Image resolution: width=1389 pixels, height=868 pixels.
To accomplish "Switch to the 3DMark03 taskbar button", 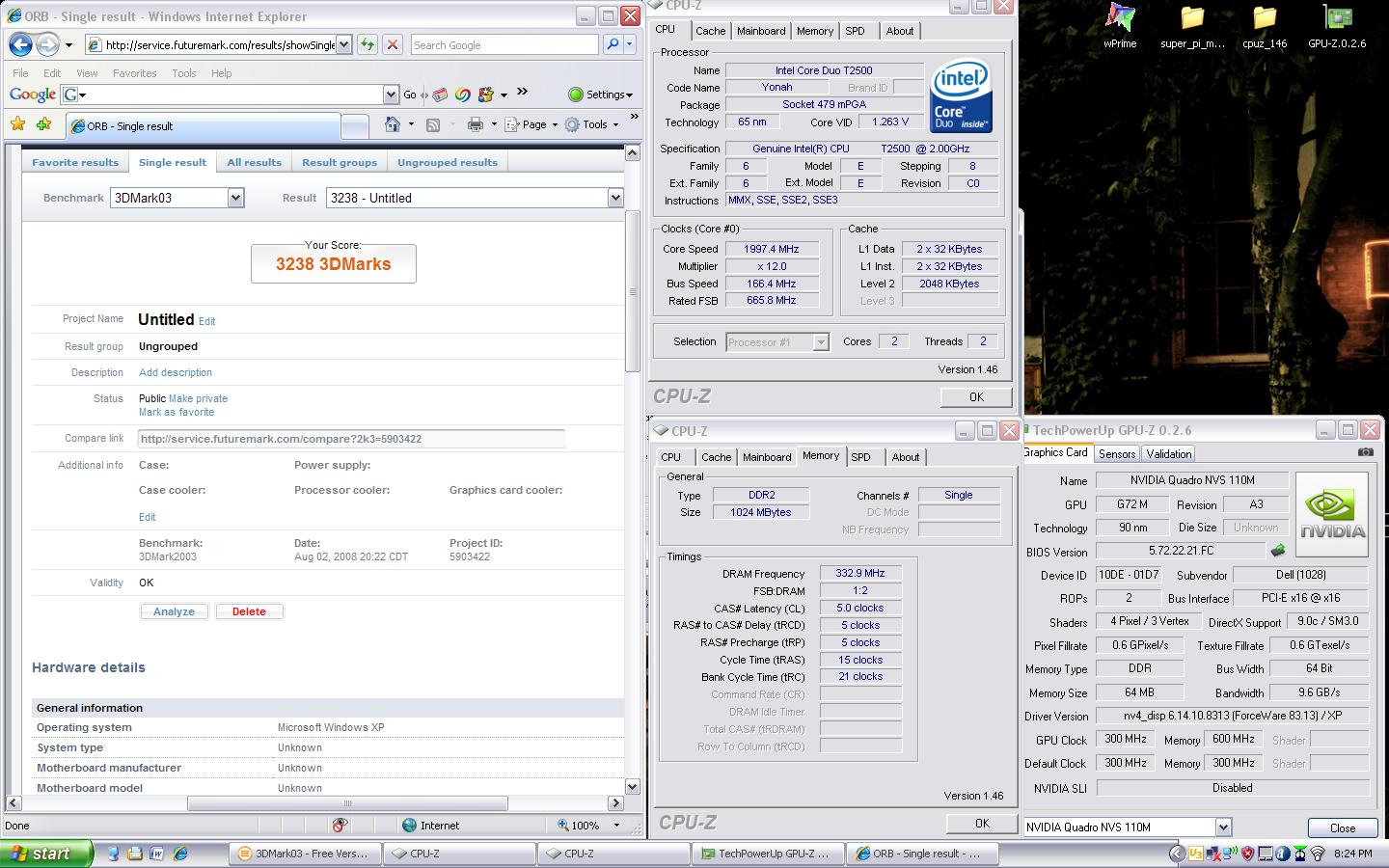I will (x=304, y=854).
